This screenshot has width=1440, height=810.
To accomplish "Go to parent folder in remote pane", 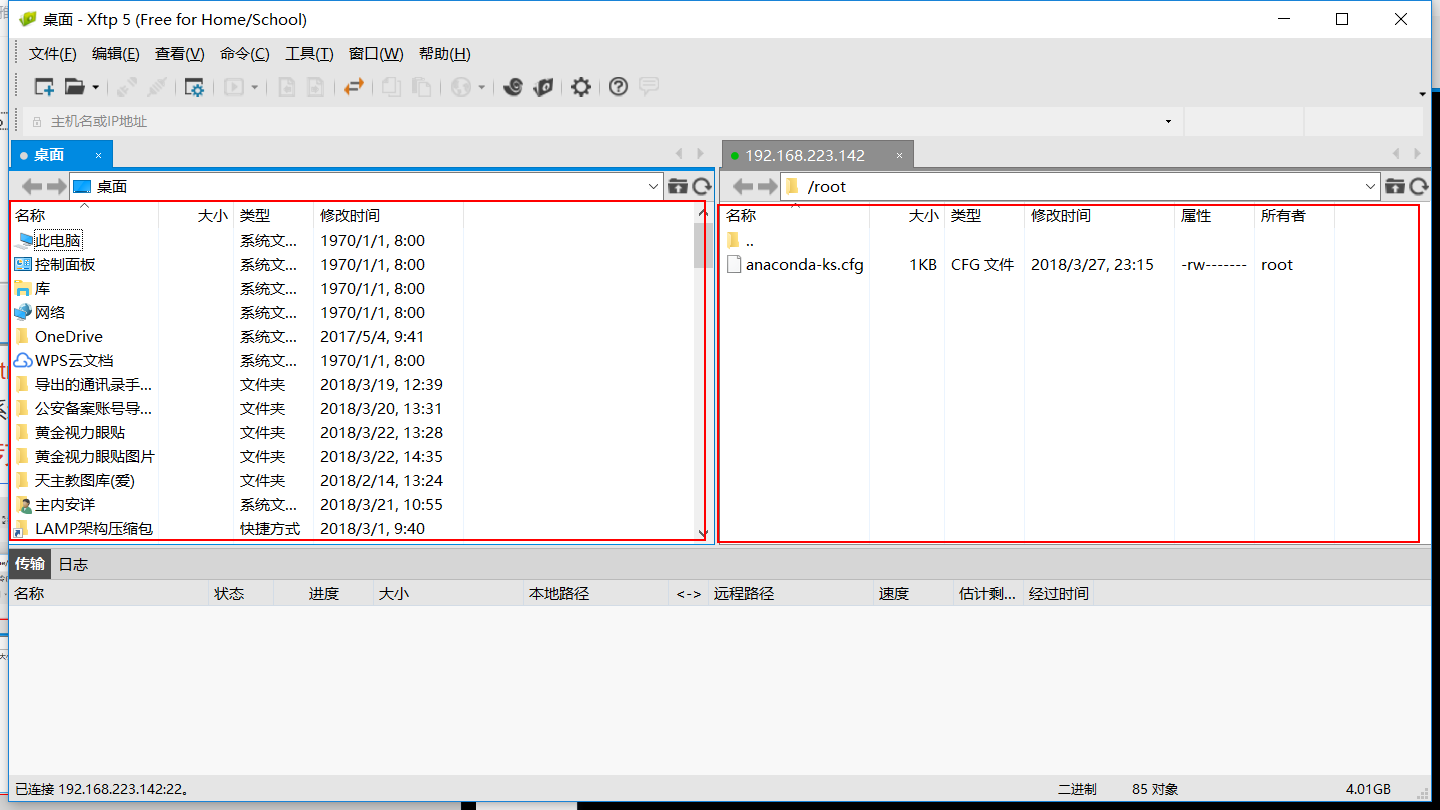I will [x=1395, y=186].
